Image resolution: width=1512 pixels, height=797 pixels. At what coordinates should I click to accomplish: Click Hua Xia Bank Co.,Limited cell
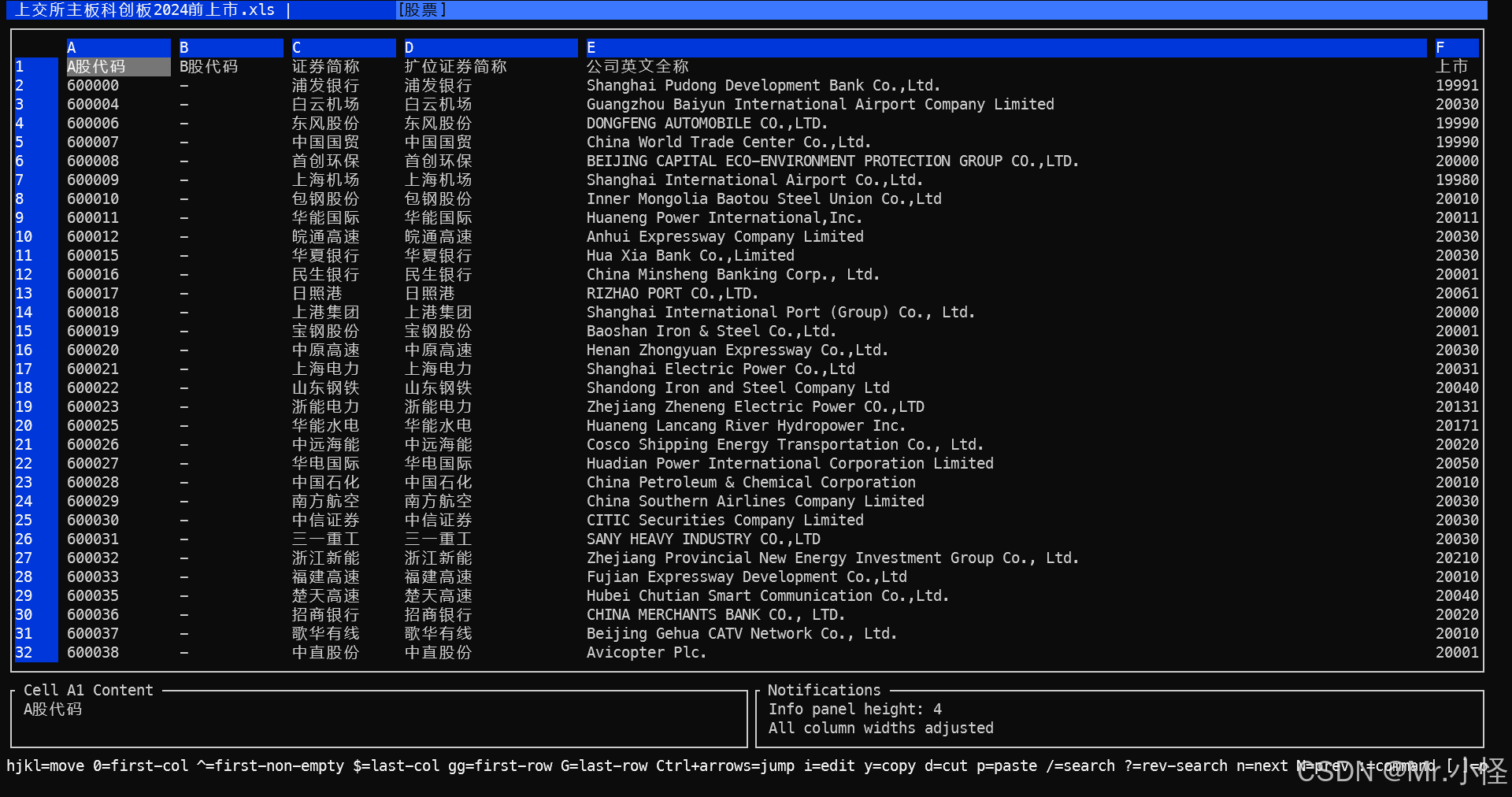pos(690,255)
